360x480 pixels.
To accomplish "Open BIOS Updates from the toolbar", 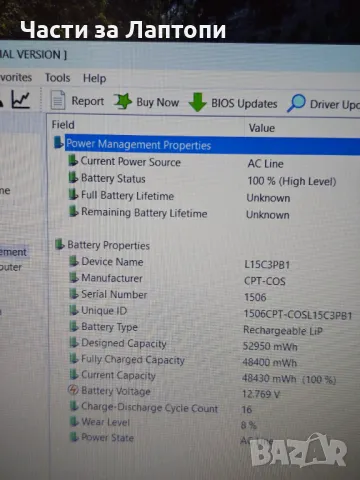I will pyautogui.click(x=233, y=103).
